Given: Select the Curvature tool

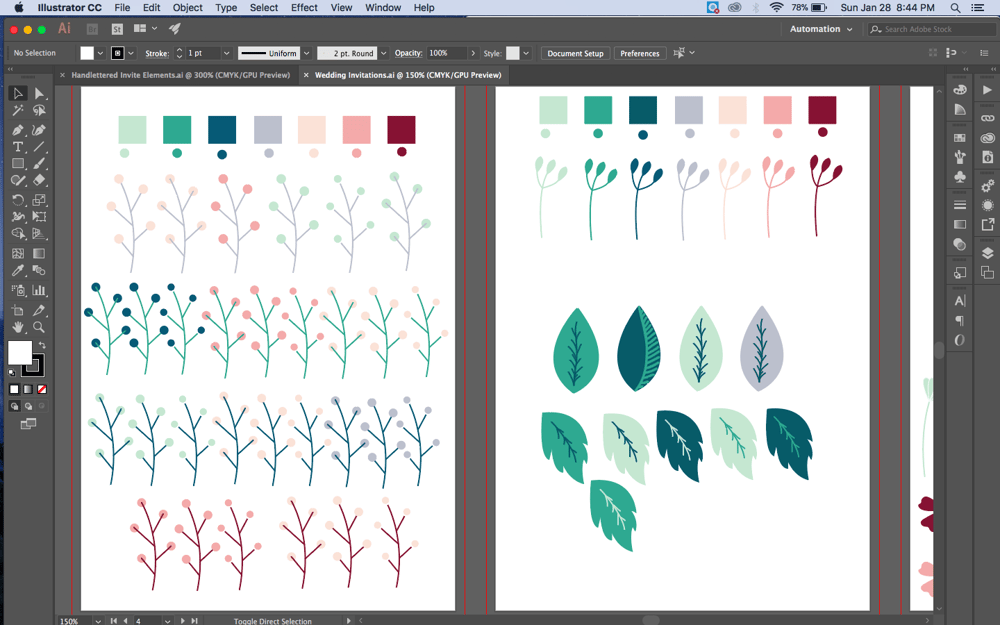Looking at the screenshot, I should (x=39, y=130).
